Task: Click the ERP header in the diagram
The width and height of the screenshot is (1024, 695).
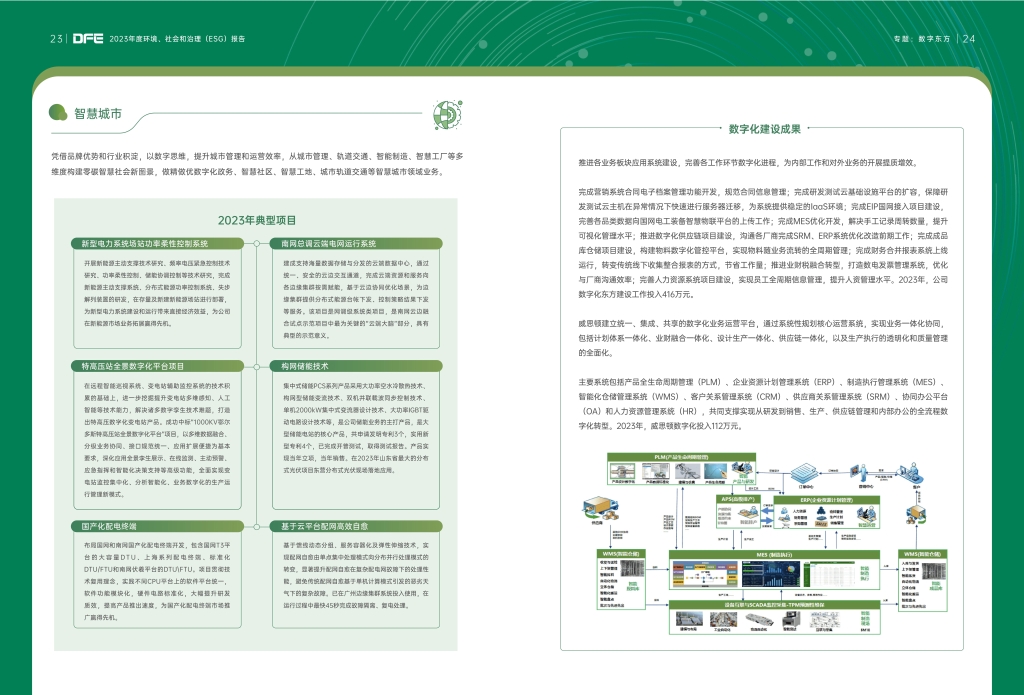Action: click(x=825, y=497)
